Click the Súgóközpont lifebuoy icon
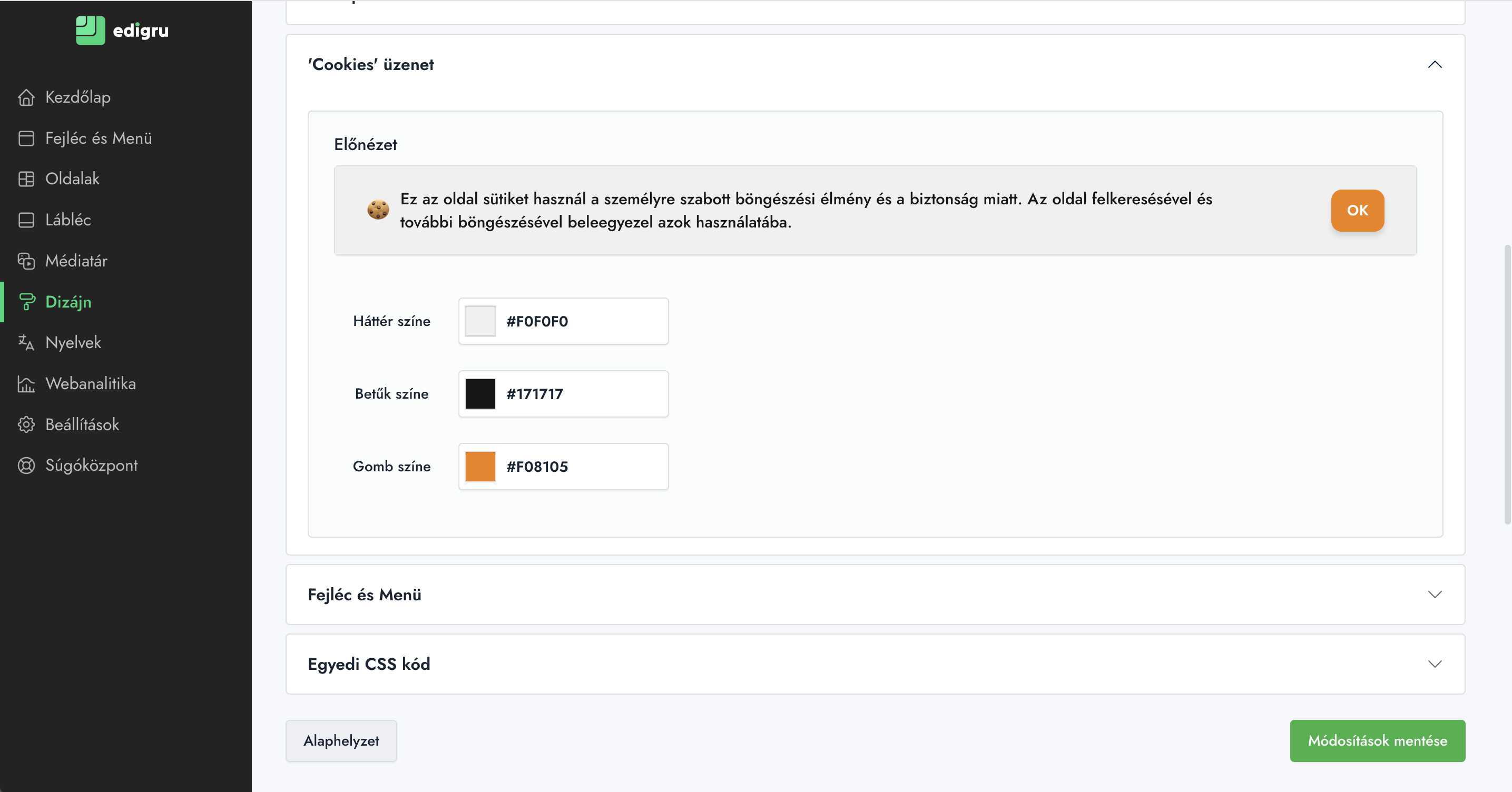The width and height of the screenshot is (1512, 792). (26, 465)
